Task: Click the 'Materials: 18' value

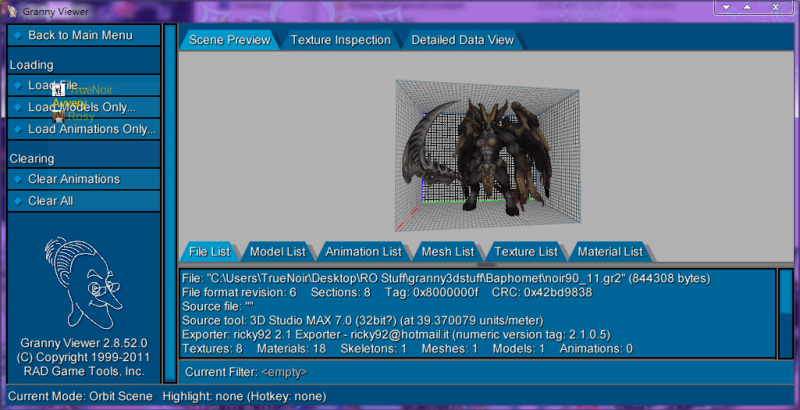Action: click(291, 349)
